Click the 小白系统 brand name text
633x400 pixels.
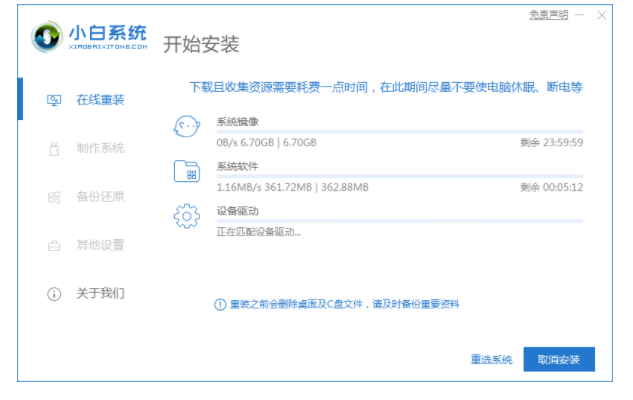(107, 33)
